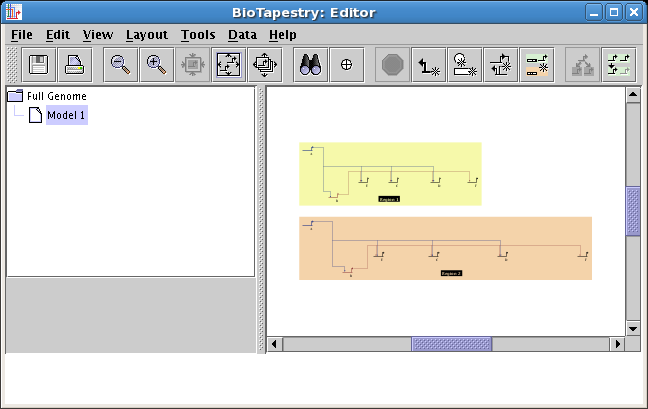648x409 pixels.
Task: Open the Tools menu
Action: [198, 34]
